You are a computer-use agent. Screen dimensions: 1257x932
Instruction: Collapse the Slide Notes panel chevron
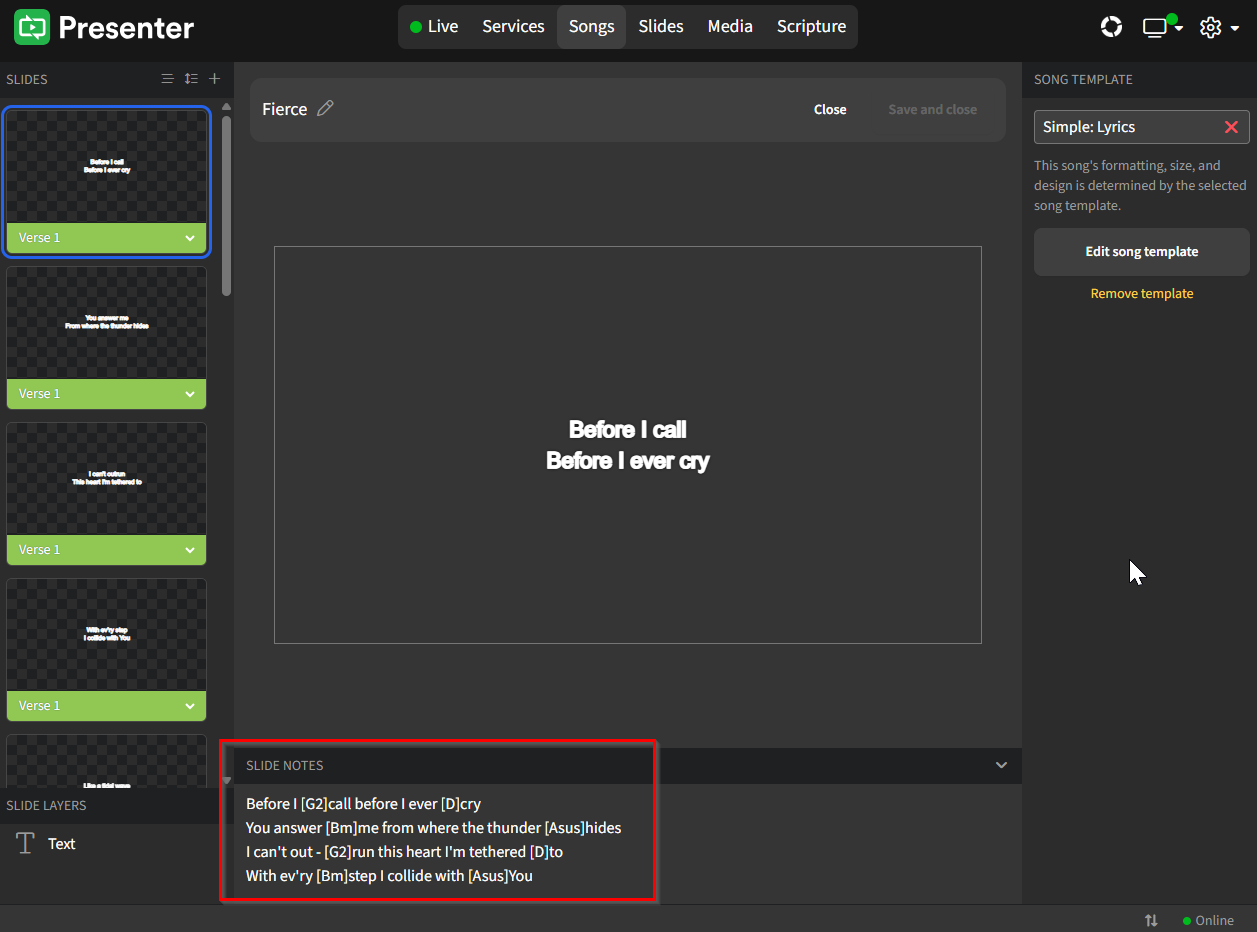tap(1001, 765)
